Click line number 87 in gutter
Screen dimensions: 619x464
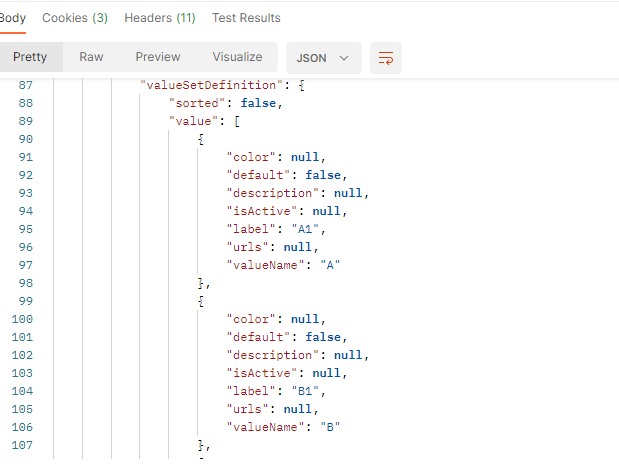pyautogui.click(x=26, y=85)
